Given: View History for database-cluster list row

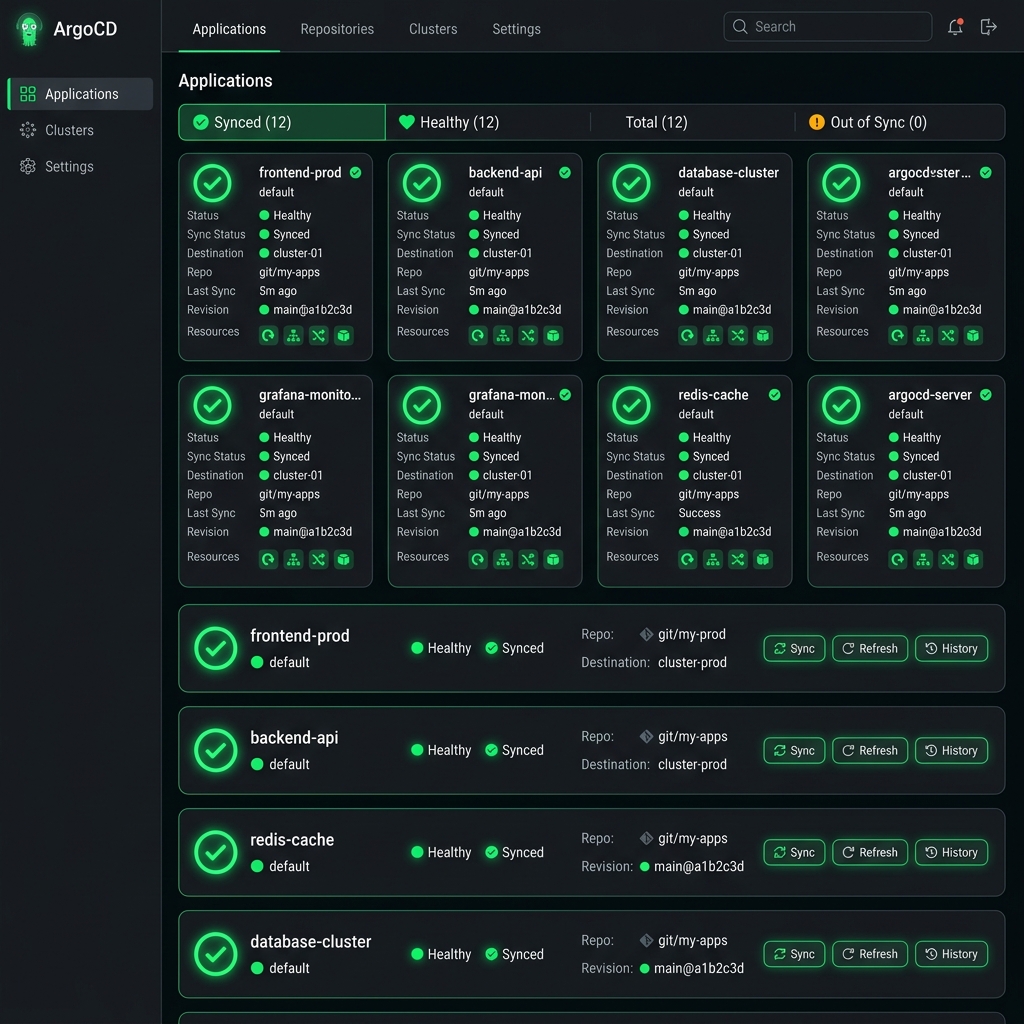Looking at the screenshot, I should [x=952, y=954].
